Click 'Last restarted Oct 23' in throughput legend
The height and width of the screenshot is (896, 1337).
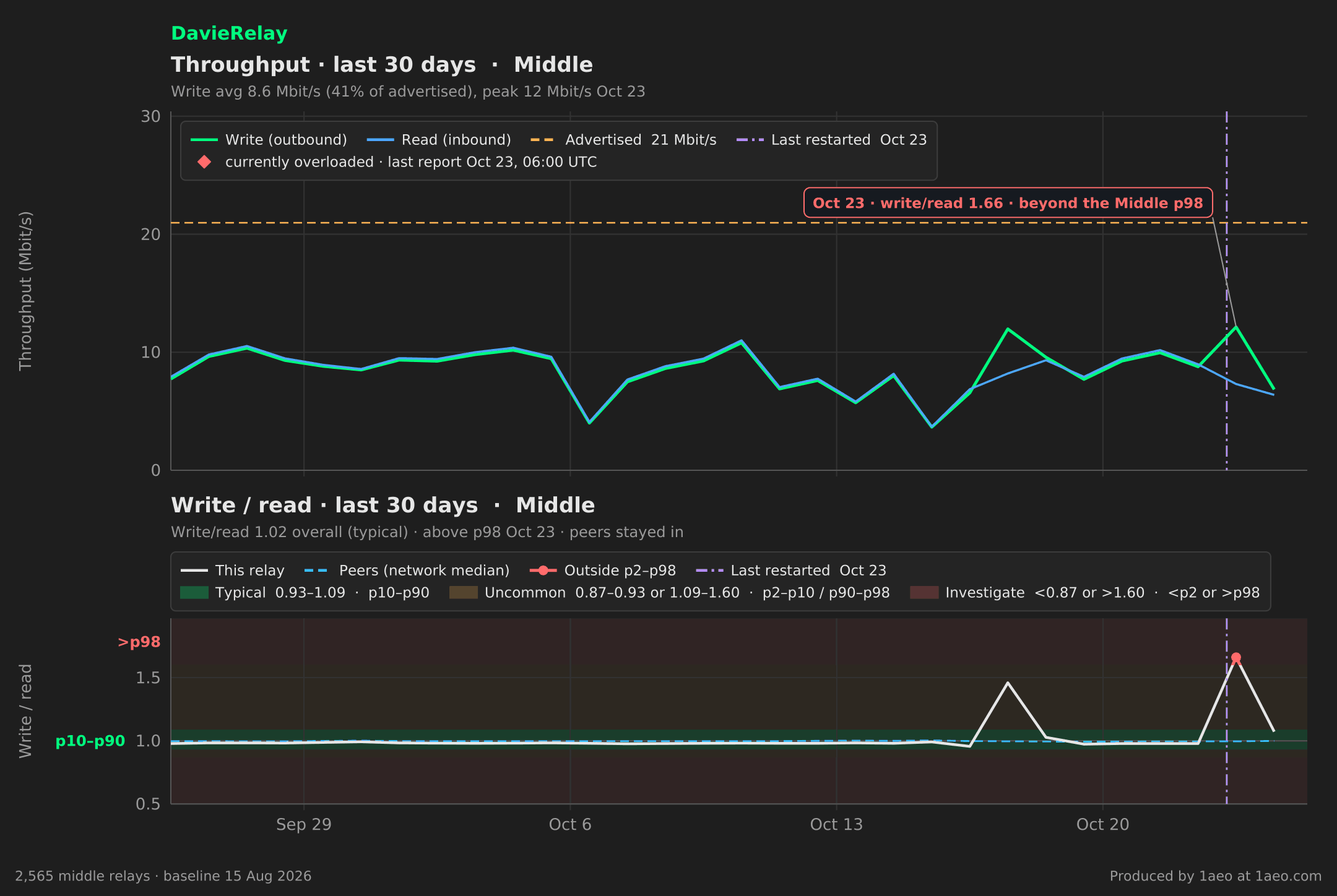tap(831, 140)
